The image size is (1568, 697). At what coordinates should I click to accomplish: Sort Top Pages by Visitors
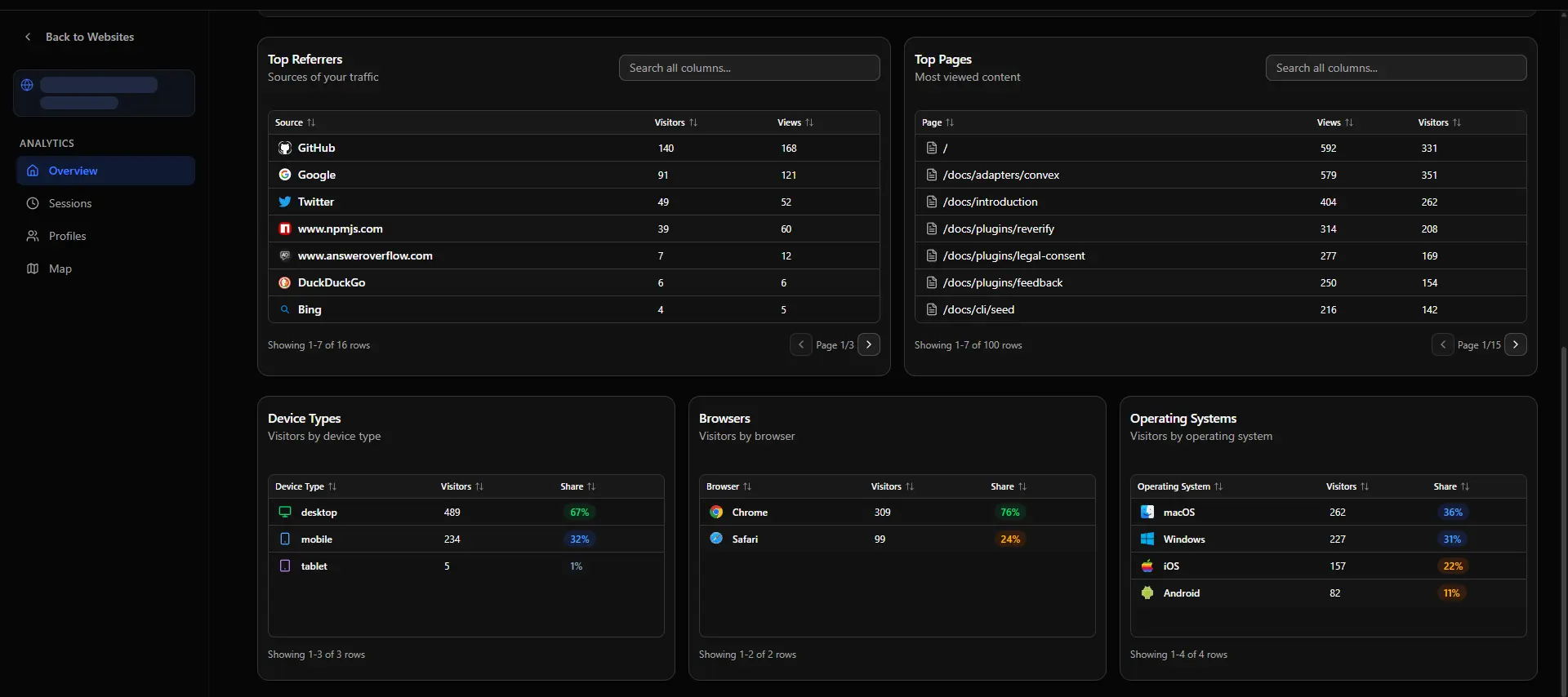[x=1439, y=122]
